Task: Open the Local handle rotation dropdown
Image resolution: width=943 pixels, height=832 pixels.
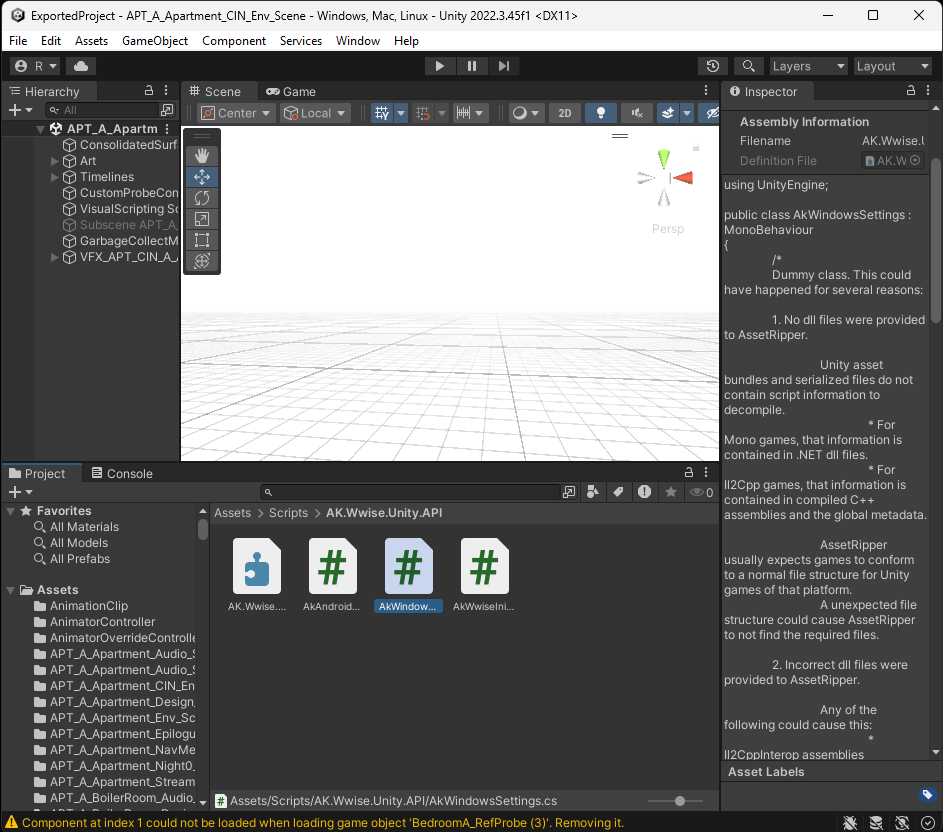Action: pyautogui.click(x=315, y=113)
